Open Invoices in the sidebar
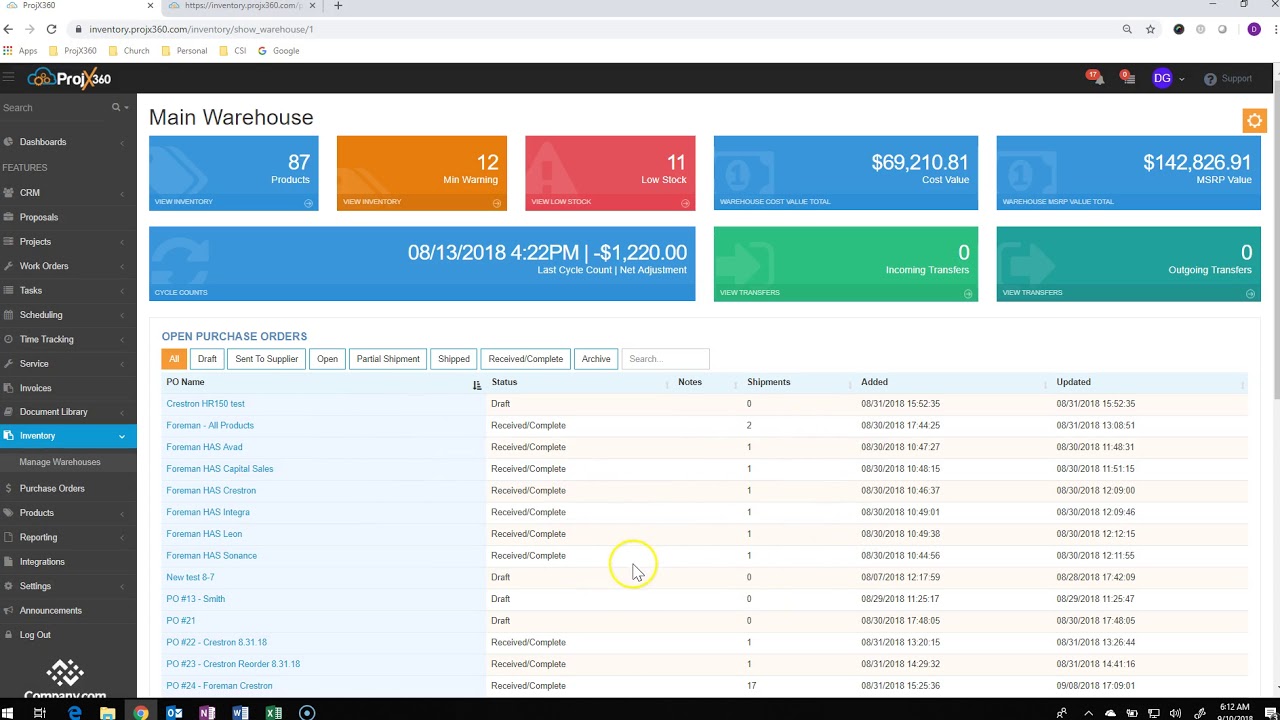1280x720 pixels. click(x=36, y=388)
